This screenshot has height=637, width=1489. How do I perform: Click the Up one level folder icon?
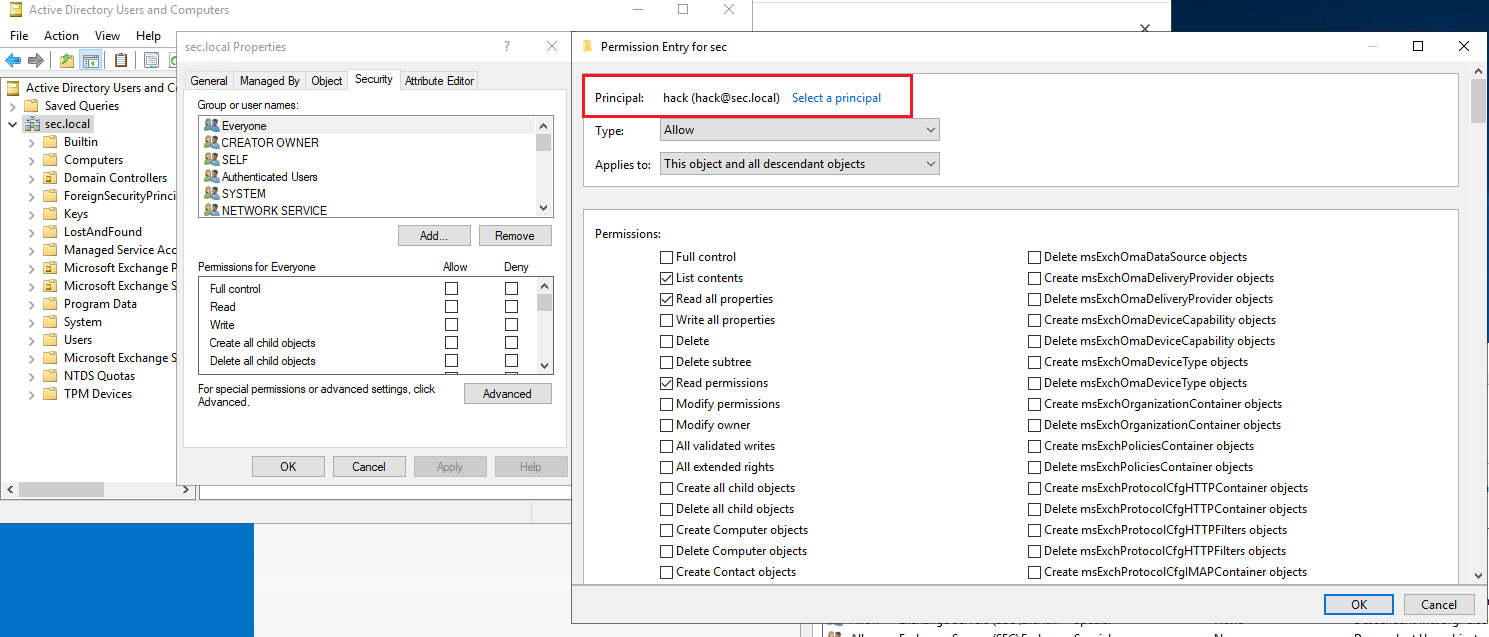[x=67, y=61]
